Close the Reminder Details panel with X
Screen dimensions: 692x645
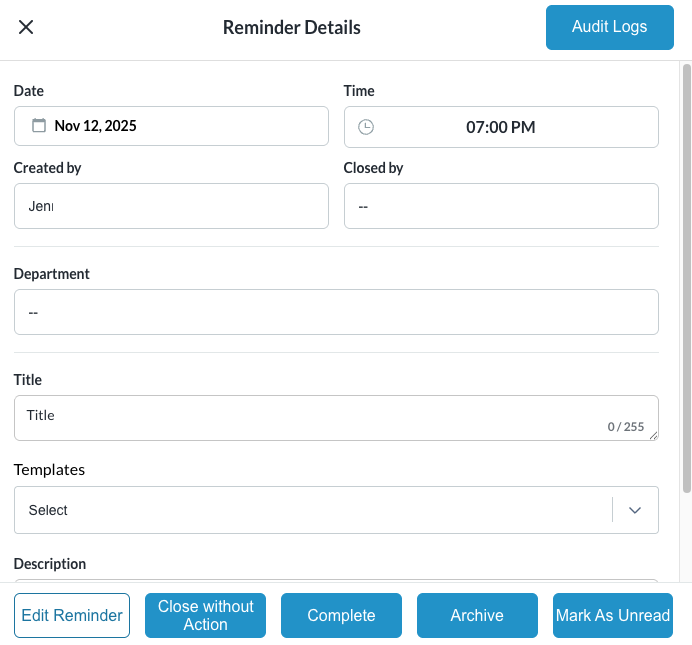tap(26, 27)
